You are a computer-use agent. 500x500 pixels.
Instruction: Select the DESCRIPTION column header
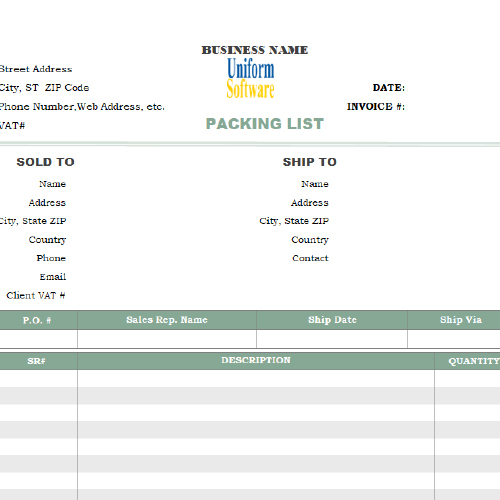(x=256, y=361)
